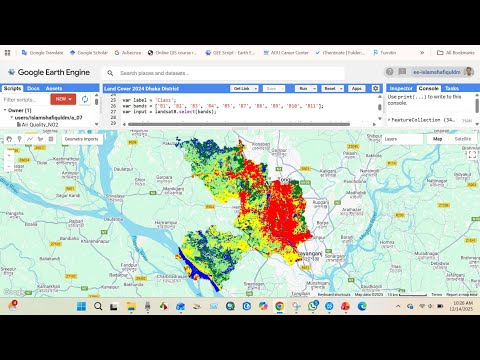Open the All Bookmarks folder
480x360 pixels.
pyautogui.click(x=455, y=53)
